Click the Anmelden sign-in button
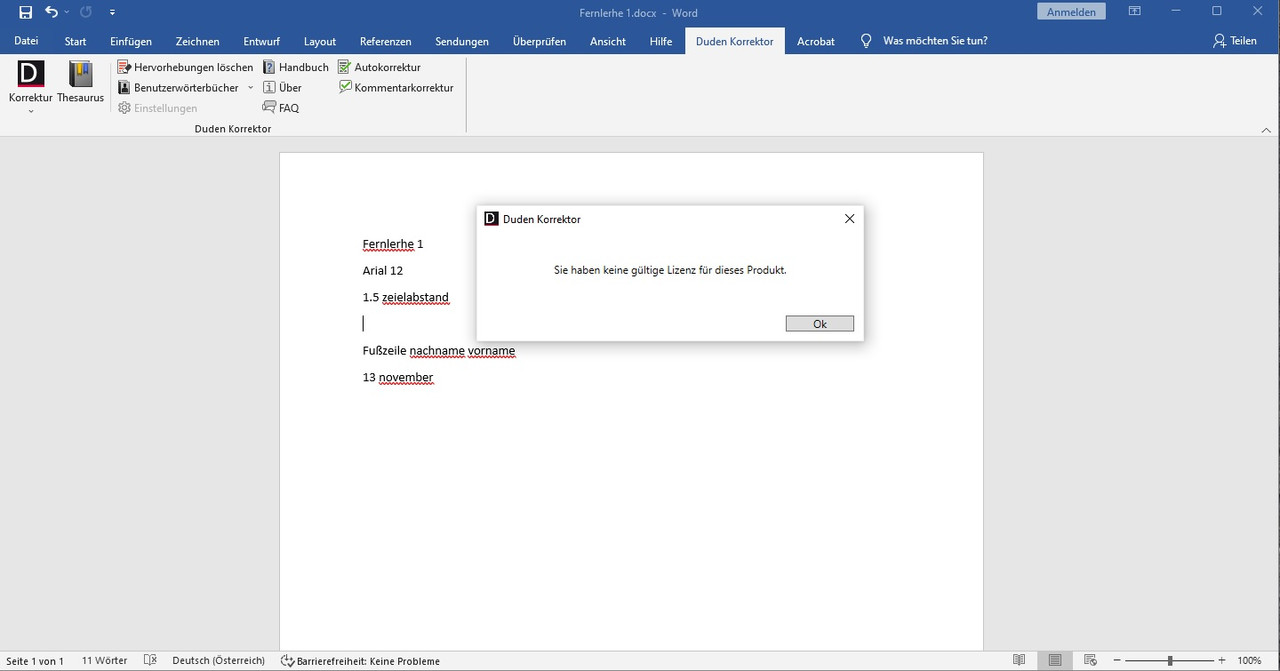The width and height of the screenshot is (1280, 671). click(1072, 12)
